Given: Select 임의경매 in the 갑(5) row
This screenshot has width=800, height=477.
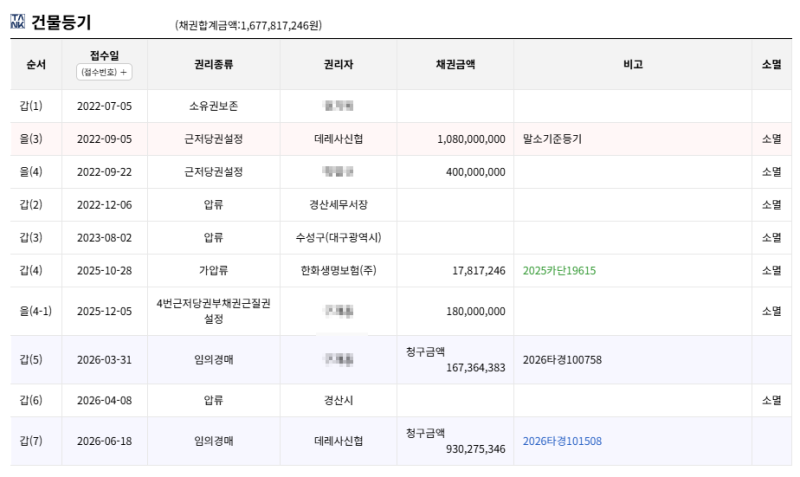Looking at the screenshot, I should pos(214,360).
